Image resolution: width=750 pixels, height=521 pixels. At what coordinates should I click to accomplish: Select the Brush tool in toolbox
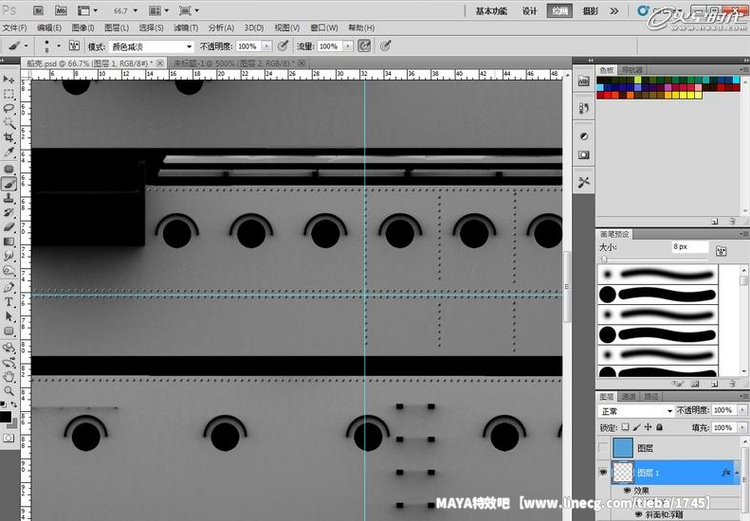(9, 183)
